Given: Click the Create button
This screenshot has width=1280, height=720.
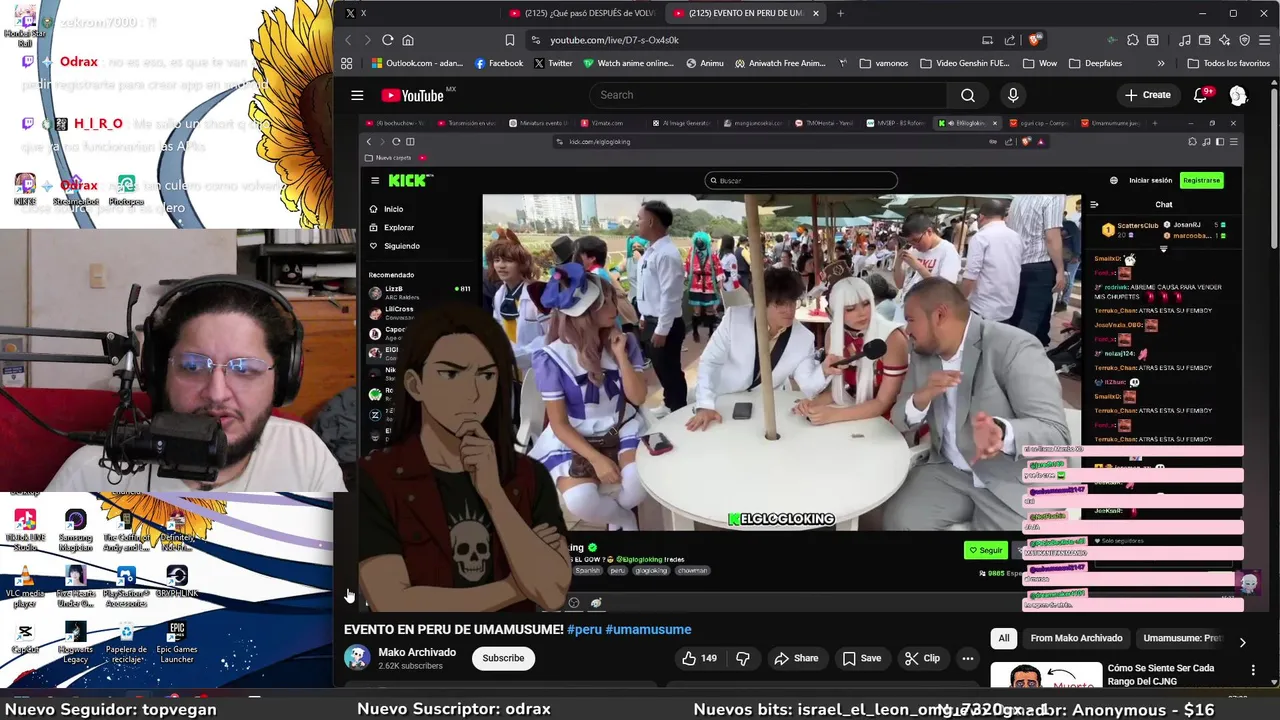Looking at the screenshot, I should (1147, 95).
